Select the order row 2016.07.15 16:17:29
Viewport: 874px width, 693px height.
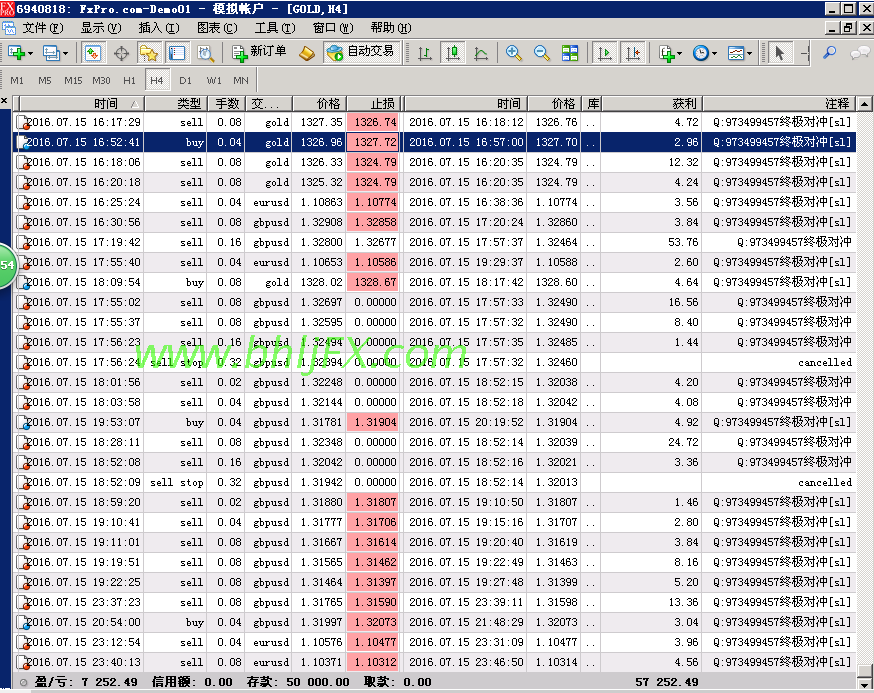(435, 122)
